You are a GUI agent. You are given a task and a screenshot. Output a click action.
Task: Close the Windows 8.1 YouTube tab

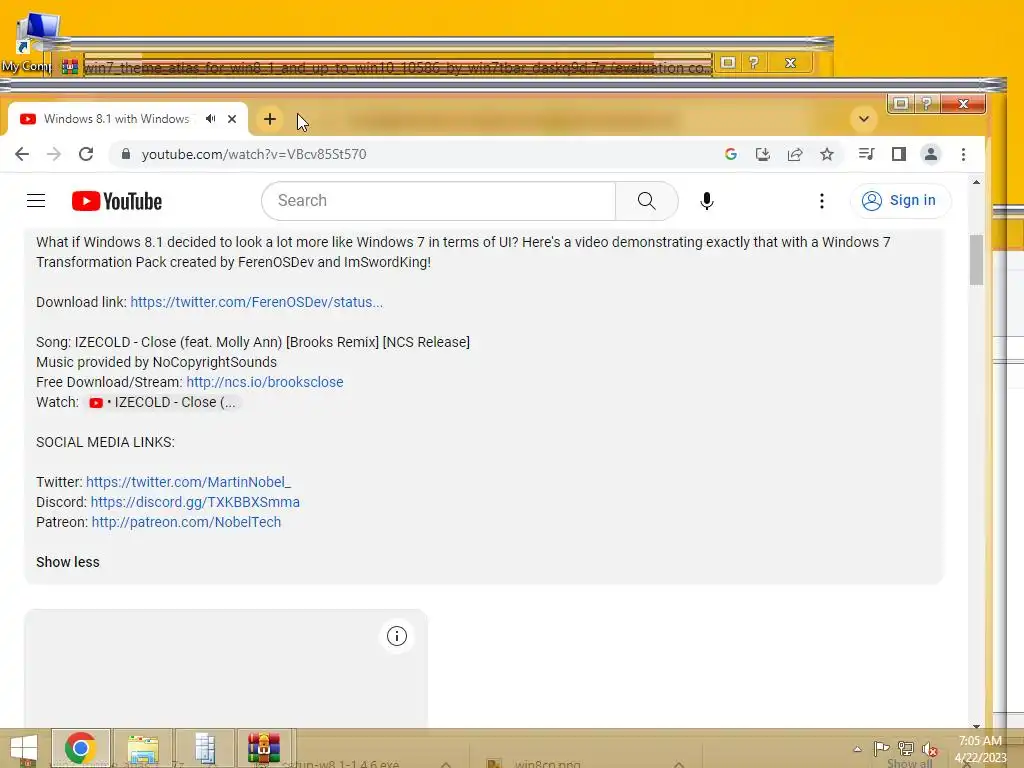pyautogui.click(x=232, y=119)
